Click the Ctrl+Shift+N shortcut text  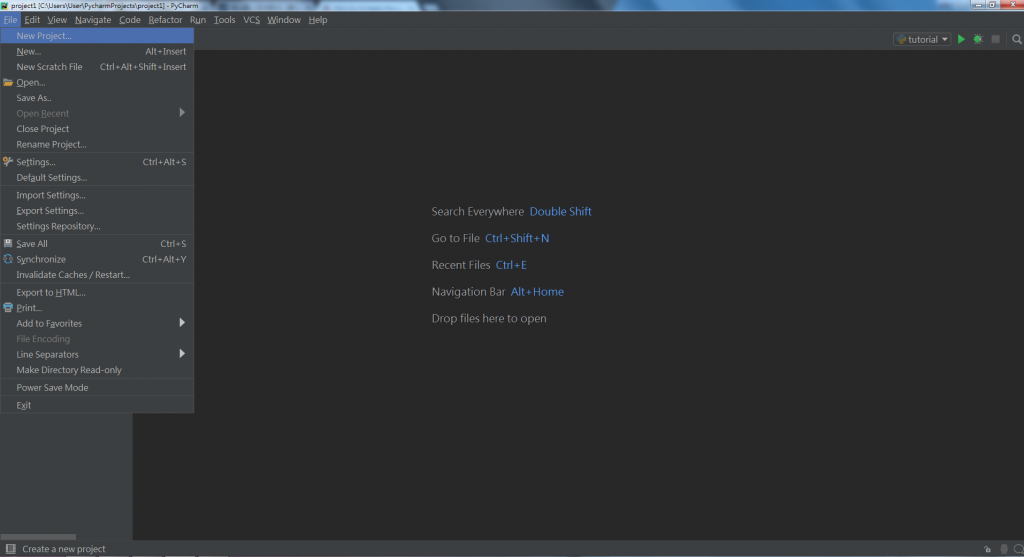[517, 238]
